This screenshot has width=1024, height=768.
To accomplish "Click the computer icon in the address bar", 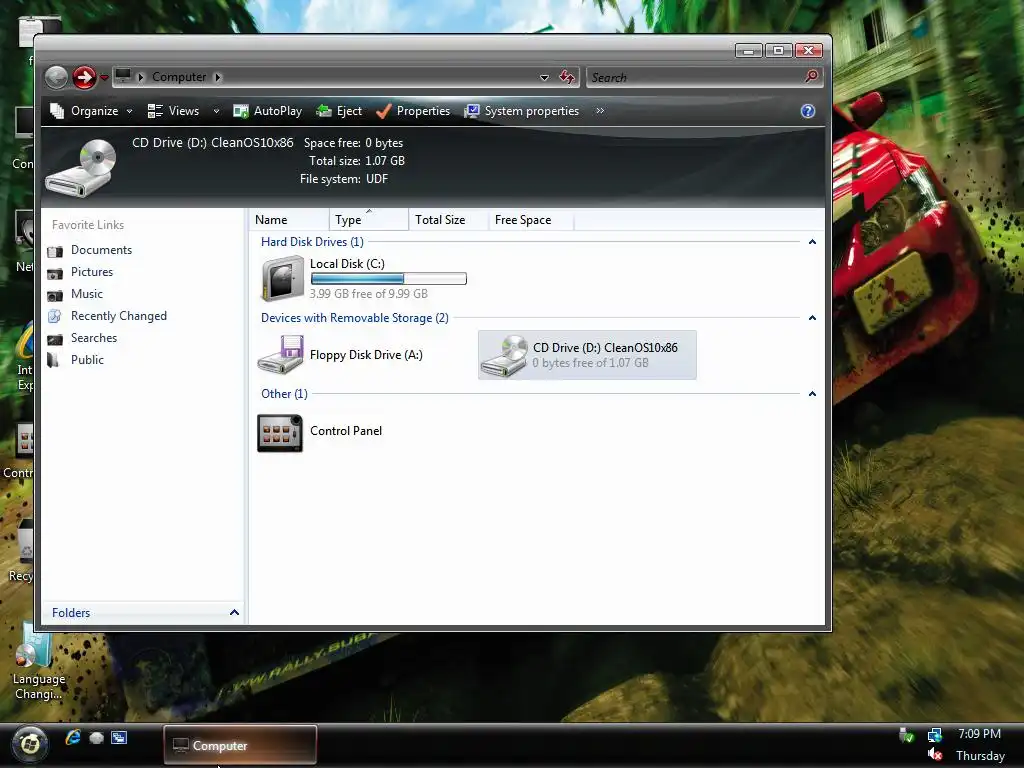I will (x=123, y=76).
